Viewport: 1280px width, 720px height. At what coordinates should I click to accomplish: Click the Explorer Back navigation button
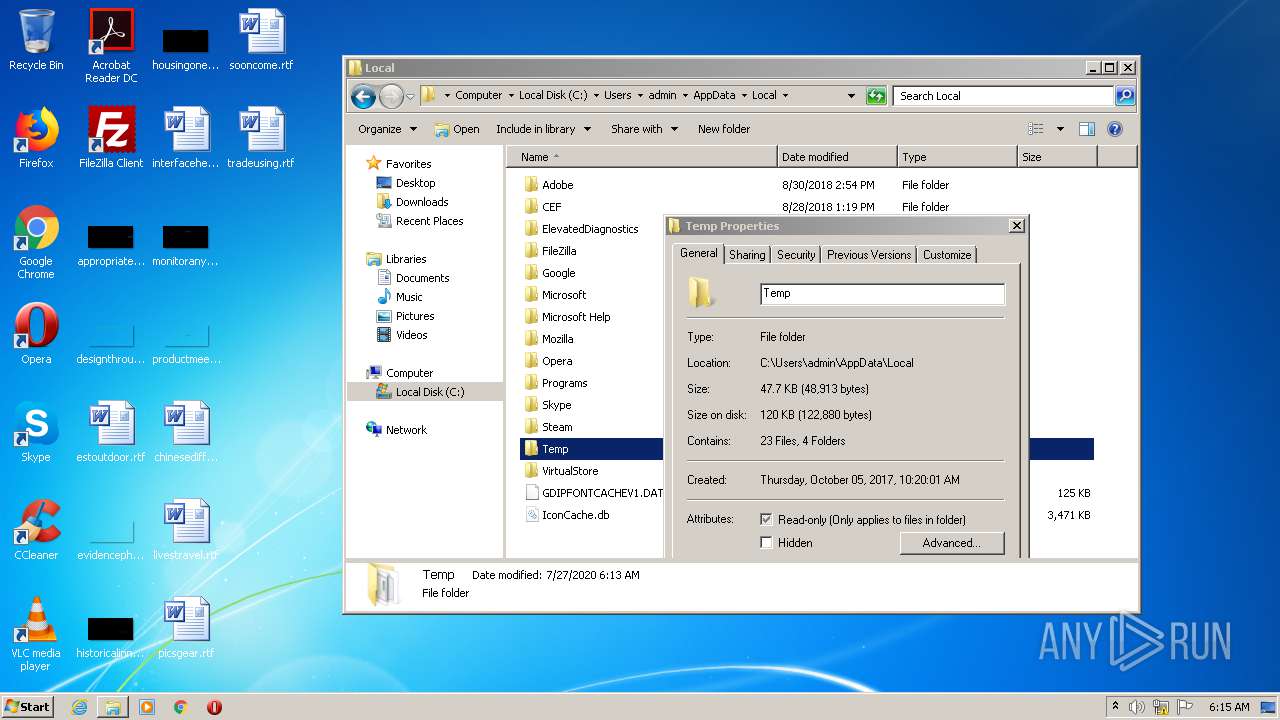363,96
